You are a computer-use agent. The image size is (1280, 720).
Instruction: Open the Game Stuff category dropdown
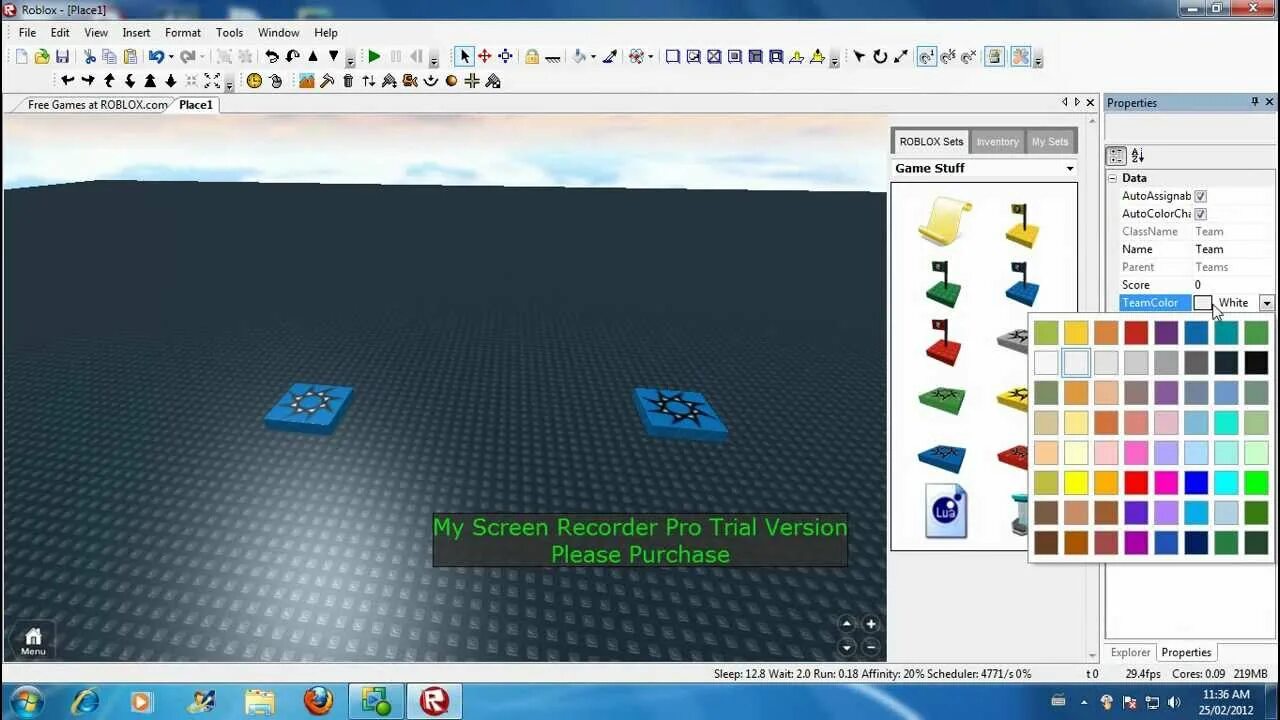click(x=1070, y=168)
